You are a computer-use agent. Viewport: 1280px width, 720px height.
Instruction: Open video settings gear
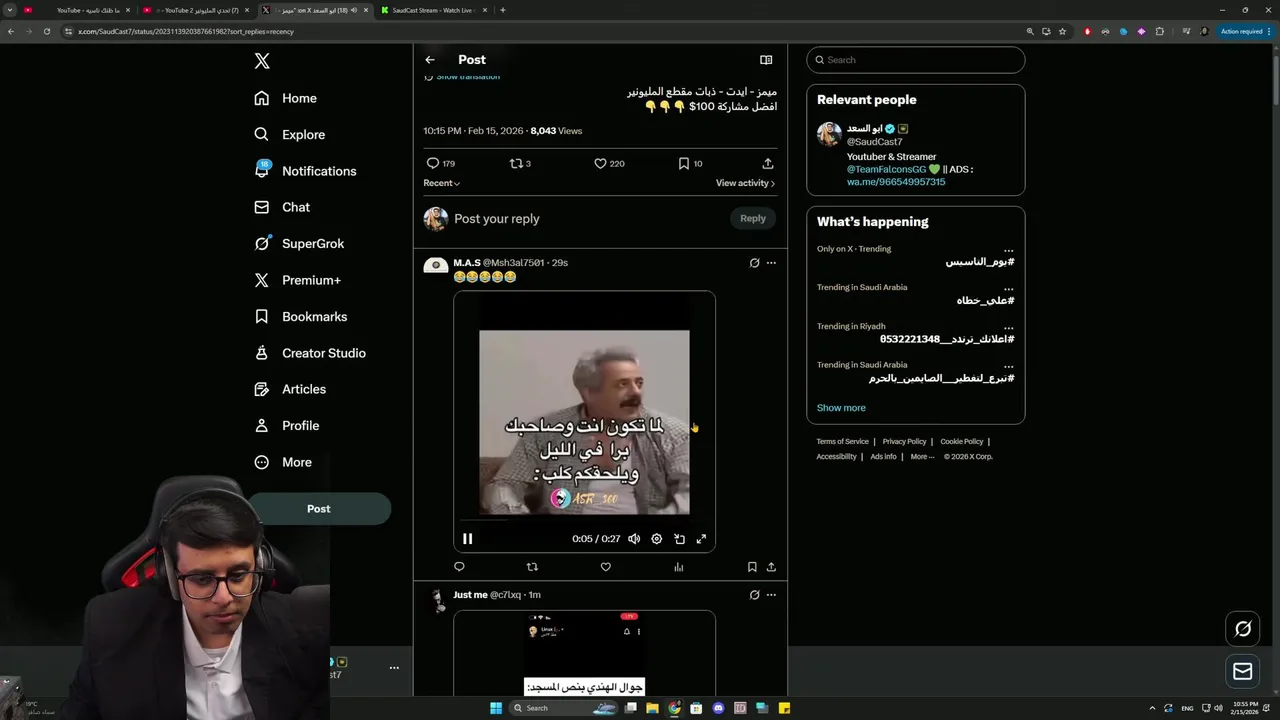(657, 539)
